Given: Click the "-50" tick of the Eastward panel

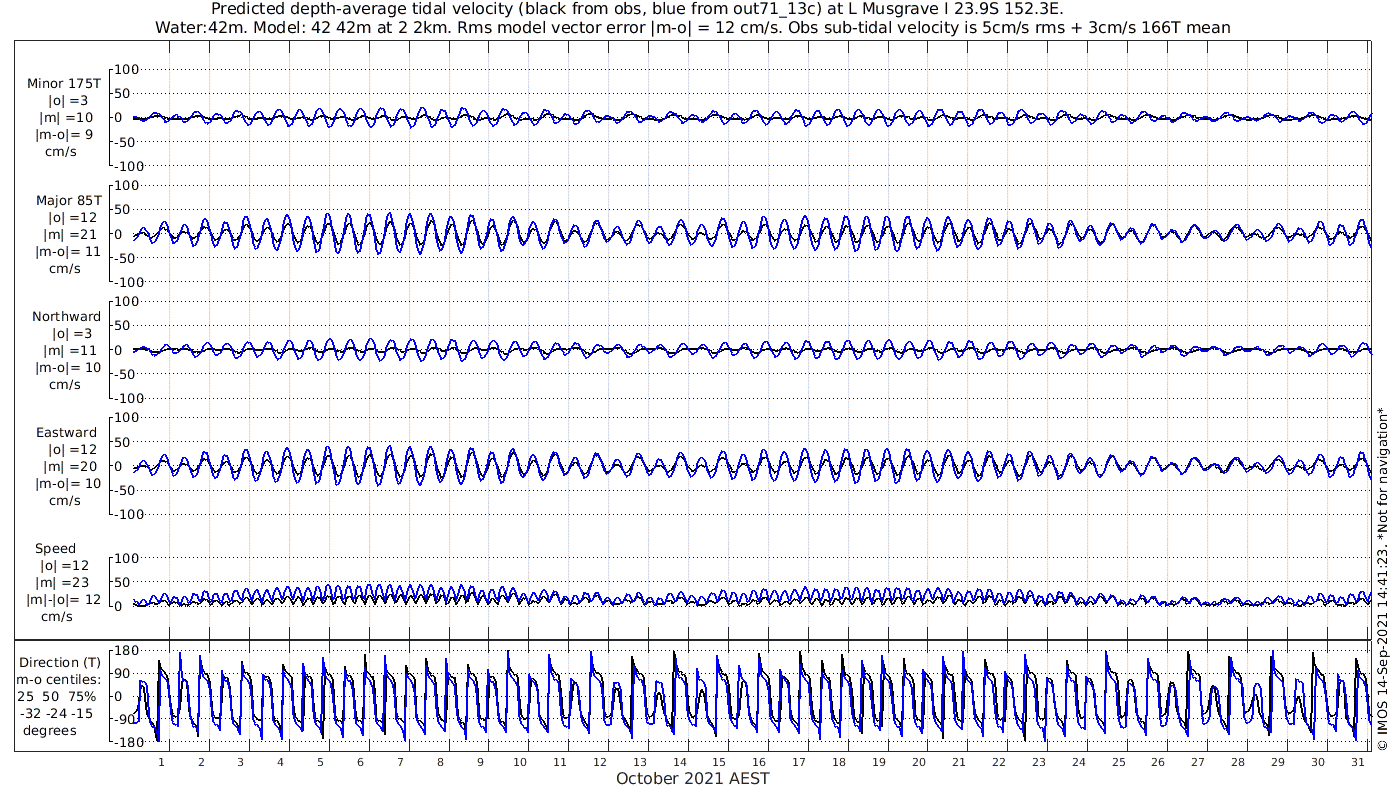Looking at the screenshot, I should click(126, 490).
